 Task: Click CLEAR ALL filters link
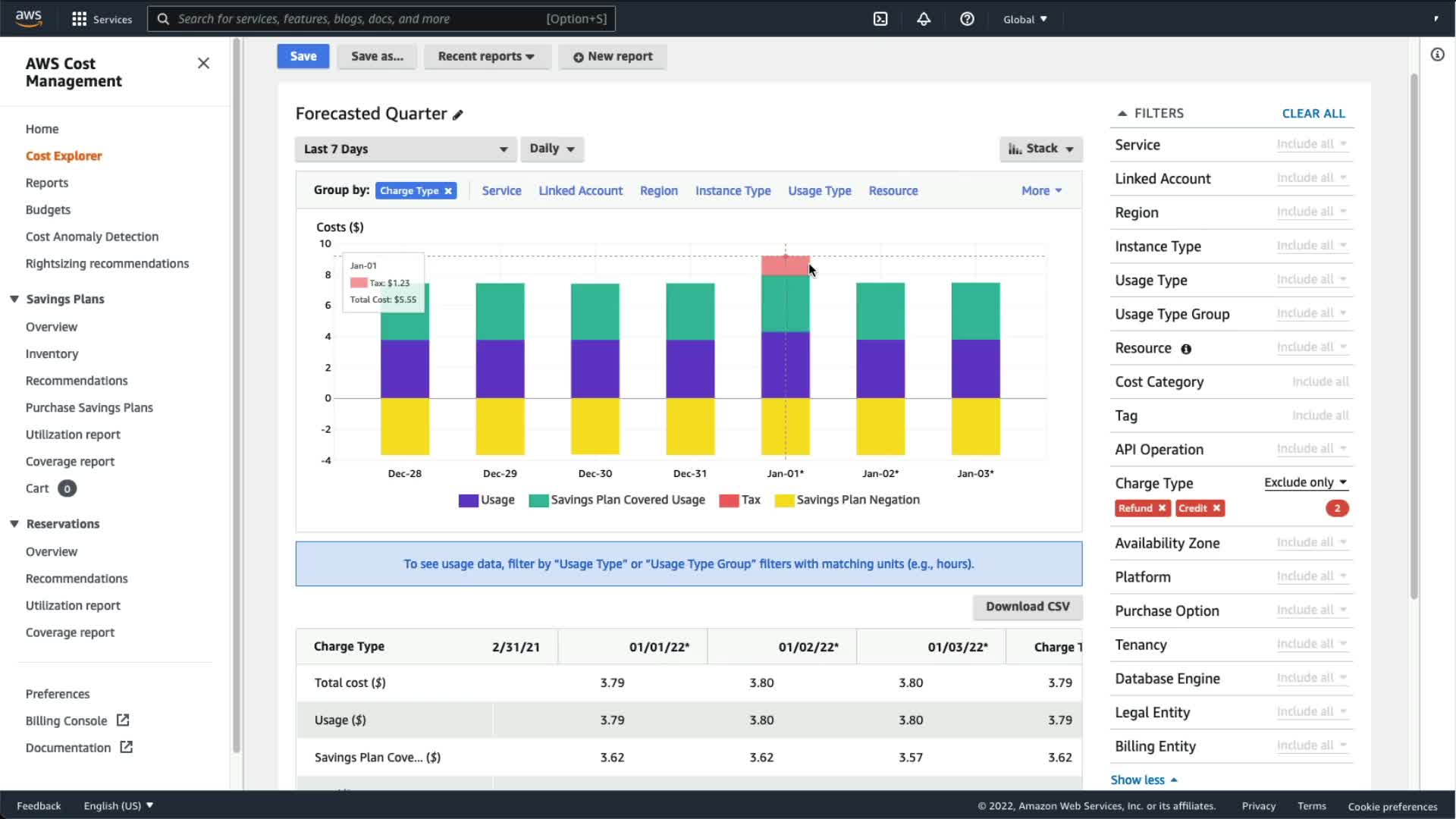click(1313, 114)
